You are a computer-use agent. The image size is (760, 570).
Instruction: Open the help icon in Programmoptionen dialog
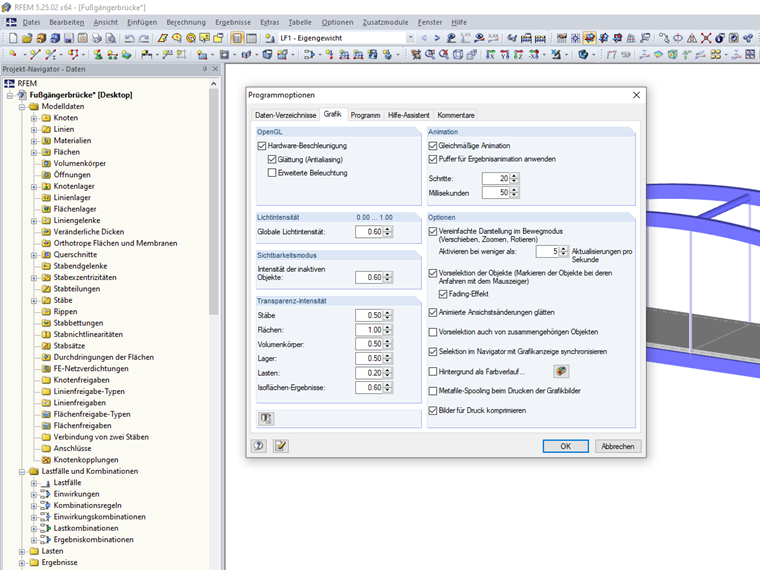tap(259, 446)
